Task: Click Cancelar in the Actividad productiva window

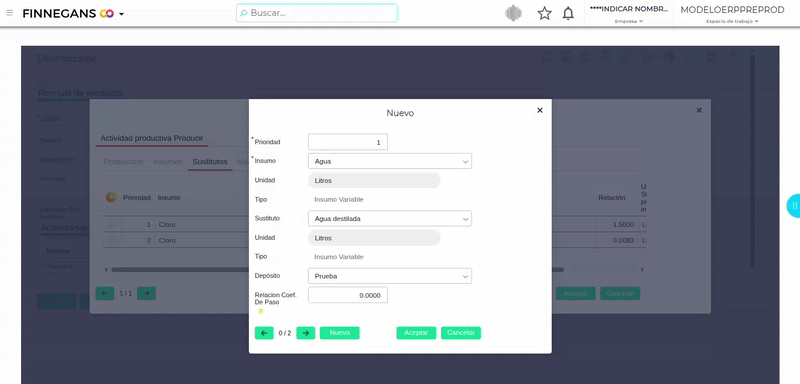Action: [x=620, y=294]
